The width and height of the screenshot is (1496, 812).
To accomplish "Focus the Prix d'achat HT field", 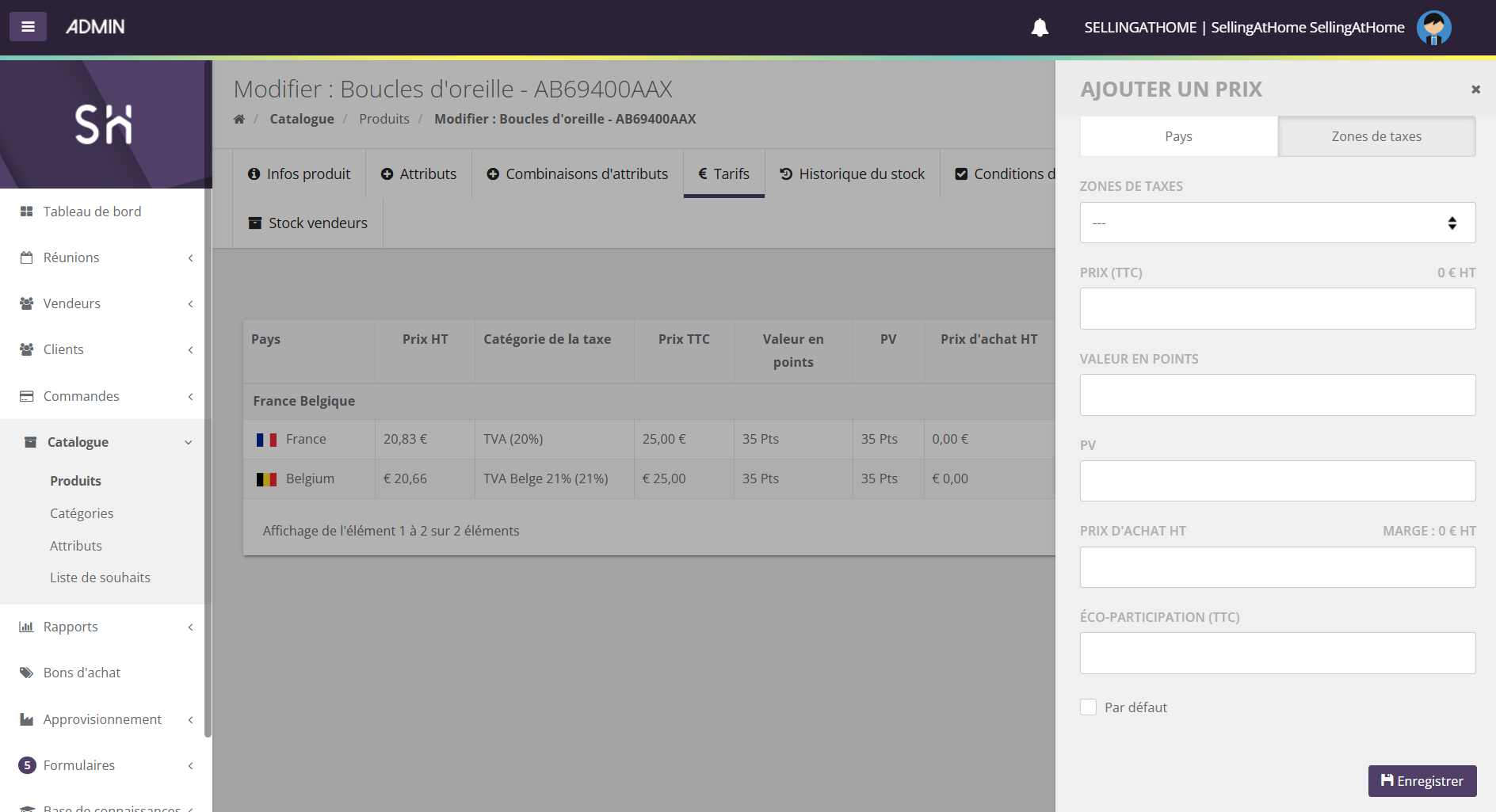I will pyautogui.click(x=1277, y=567).
